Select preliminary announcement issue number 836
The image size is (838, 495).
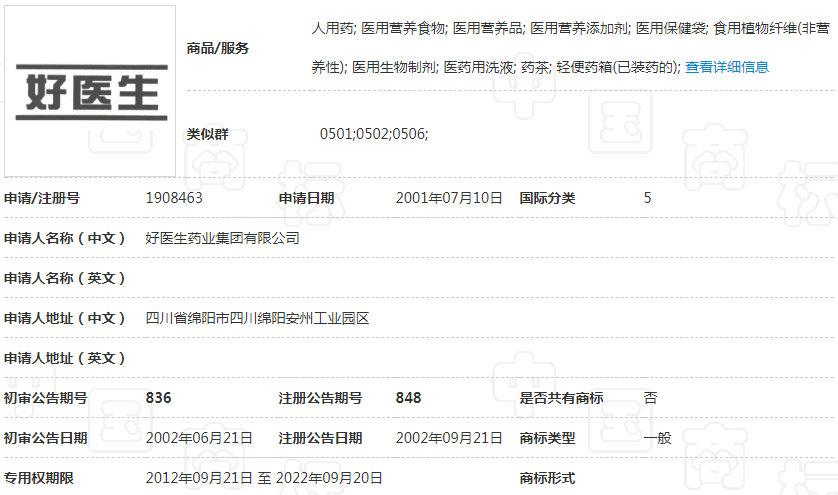point(159,398)
